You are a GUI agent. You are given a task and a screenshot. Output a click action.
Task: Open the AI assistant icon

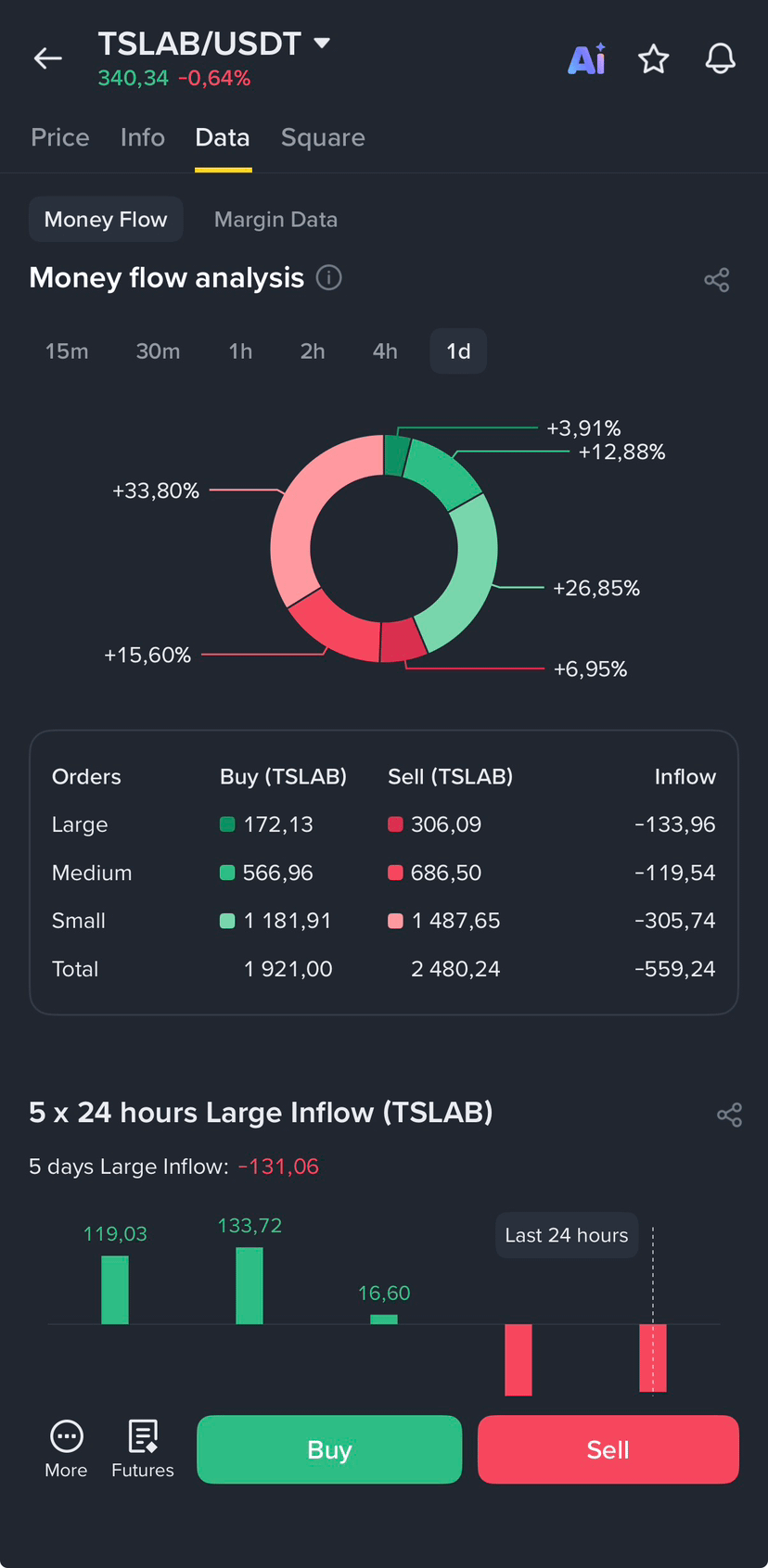coord(586,59)
